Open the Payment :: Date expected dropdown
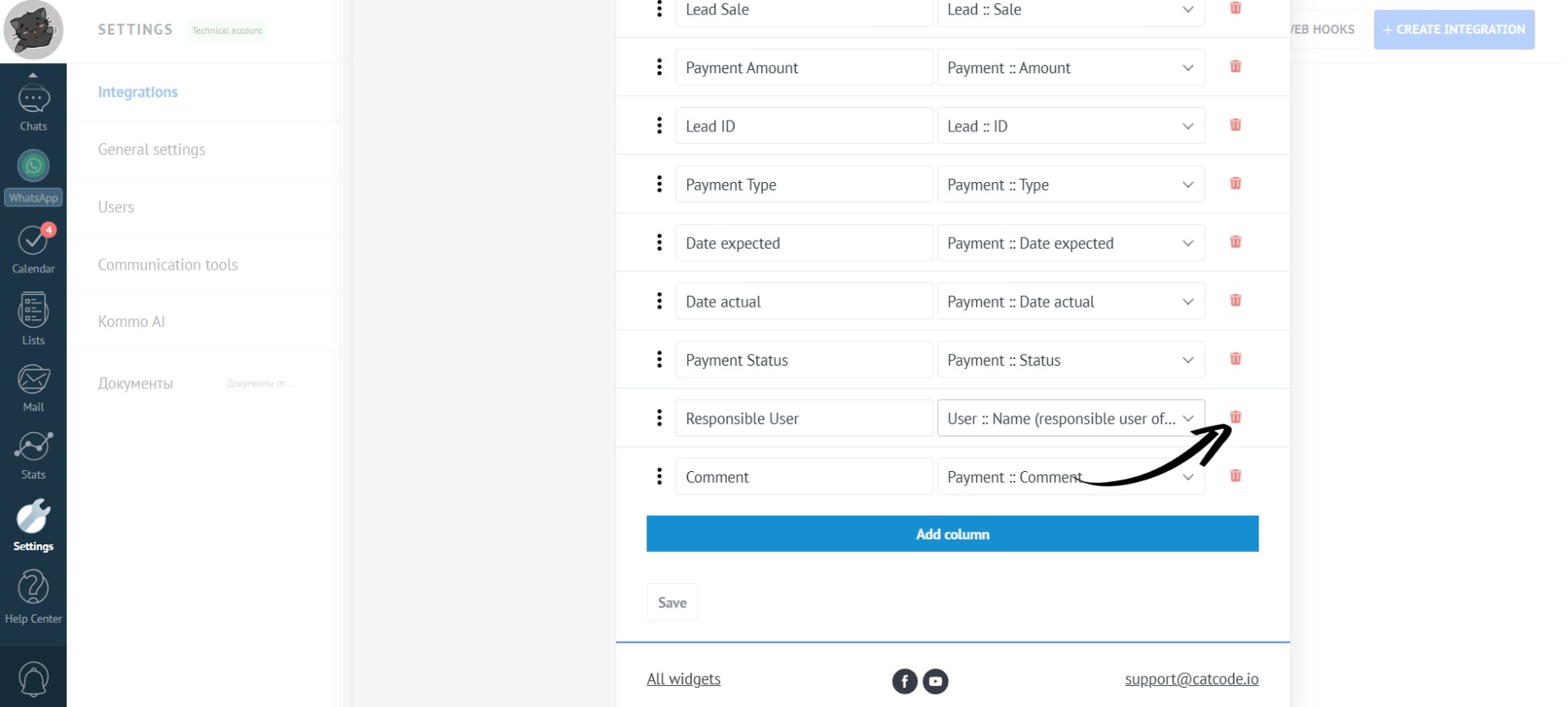 (x=1070, y=244)
